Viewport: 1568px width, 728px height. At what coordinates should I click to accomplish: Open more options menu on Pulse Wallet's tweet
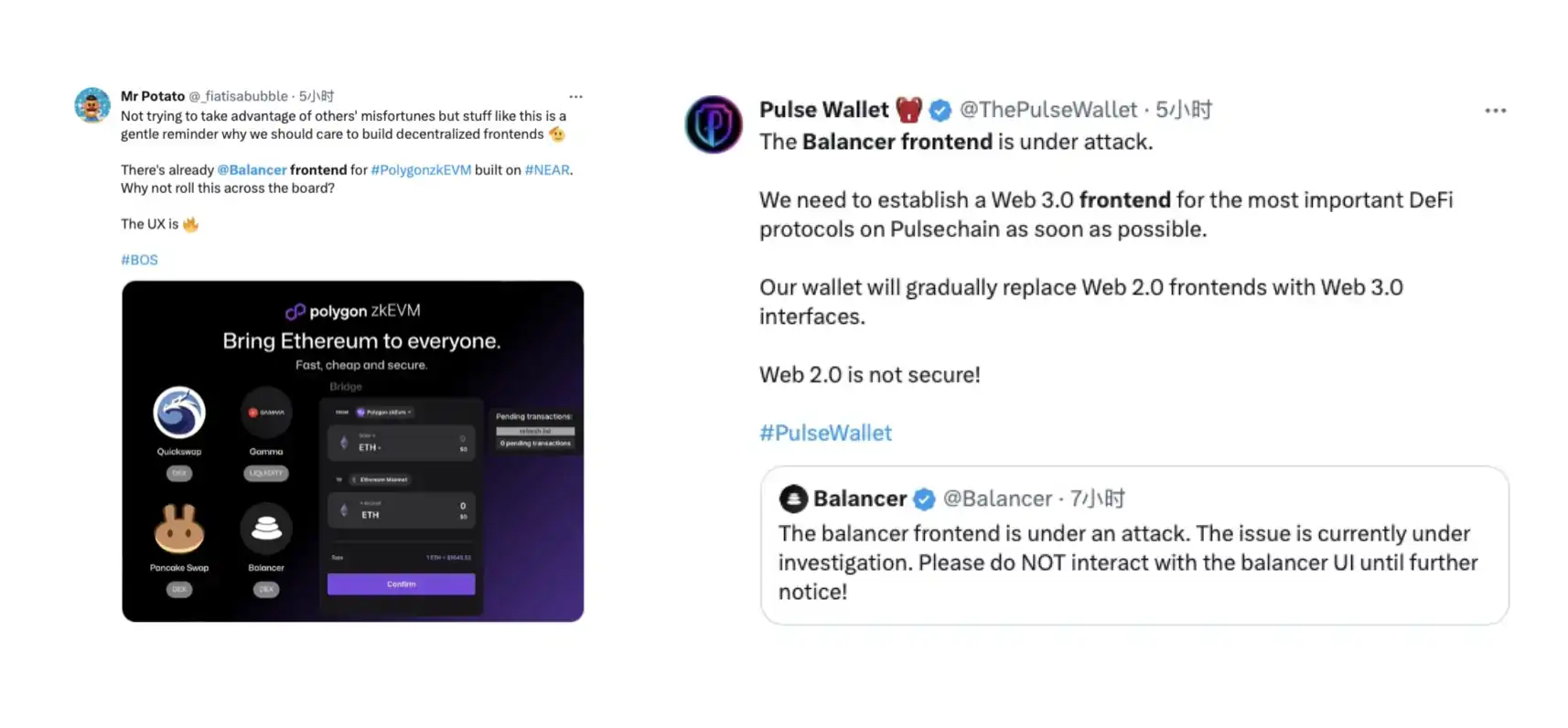click(x=1495, y=110)
